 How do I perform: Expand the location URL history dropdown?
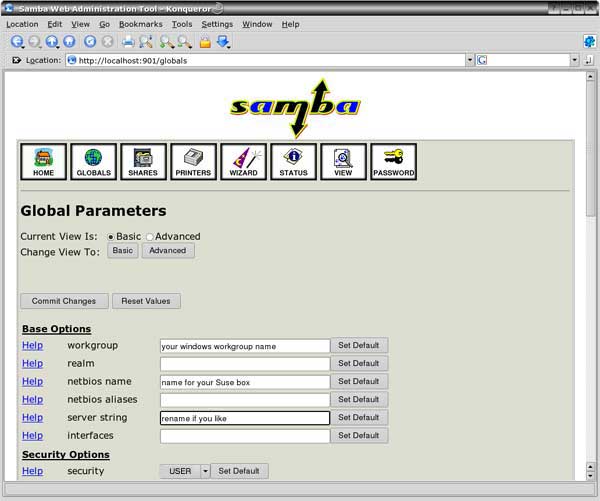pos(470,60)
